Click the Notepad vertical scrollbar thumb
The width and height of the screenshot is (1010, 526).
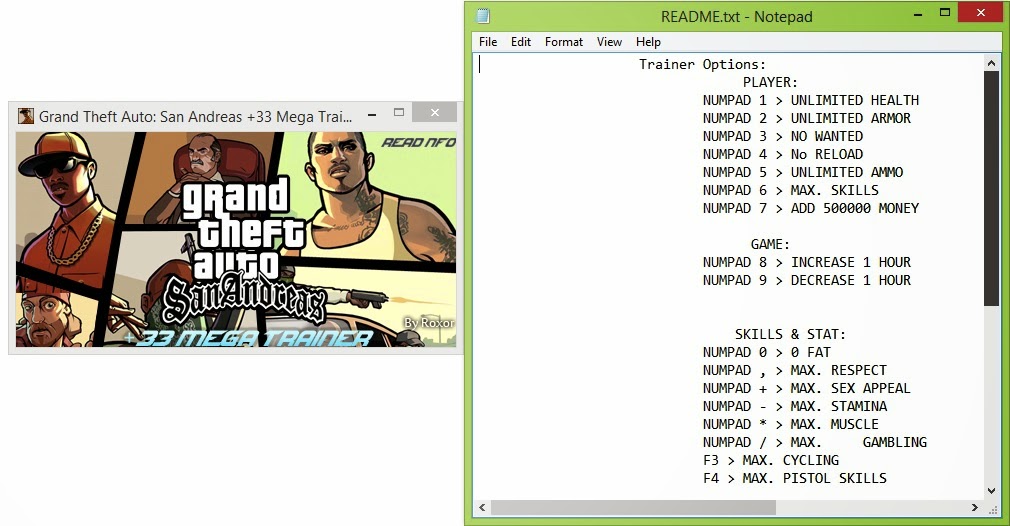coord(991,189)
